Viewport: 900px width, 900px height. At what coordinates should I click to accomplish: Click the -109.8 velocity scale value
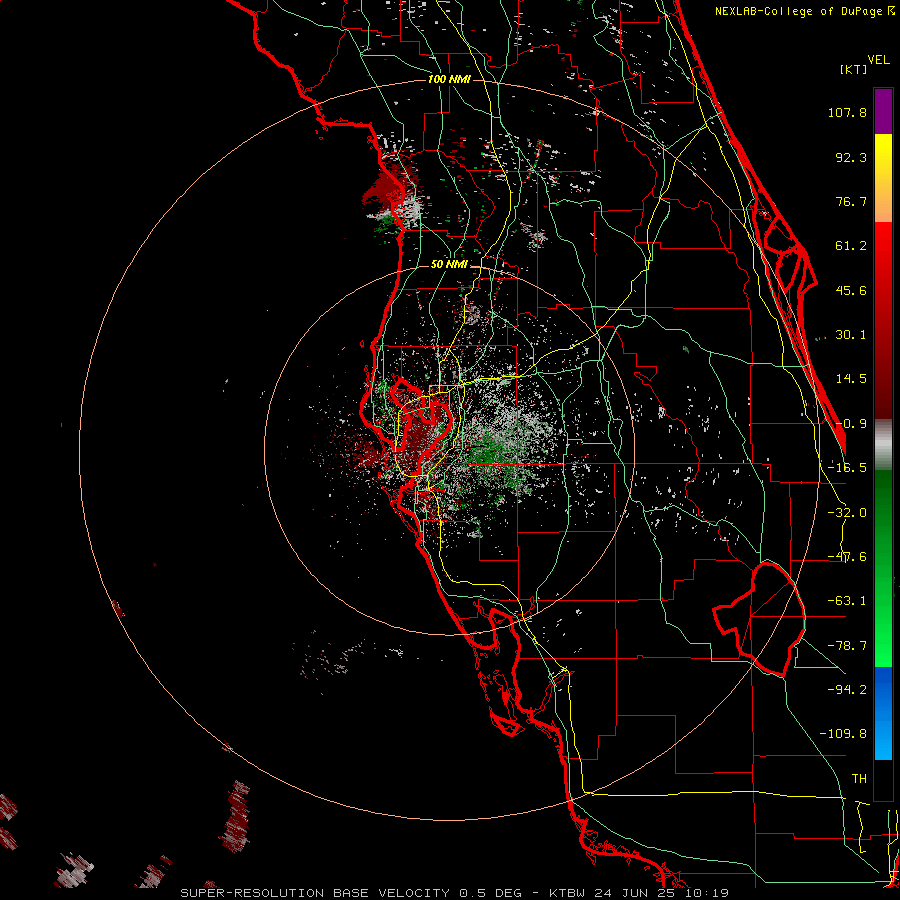(843, 734)
